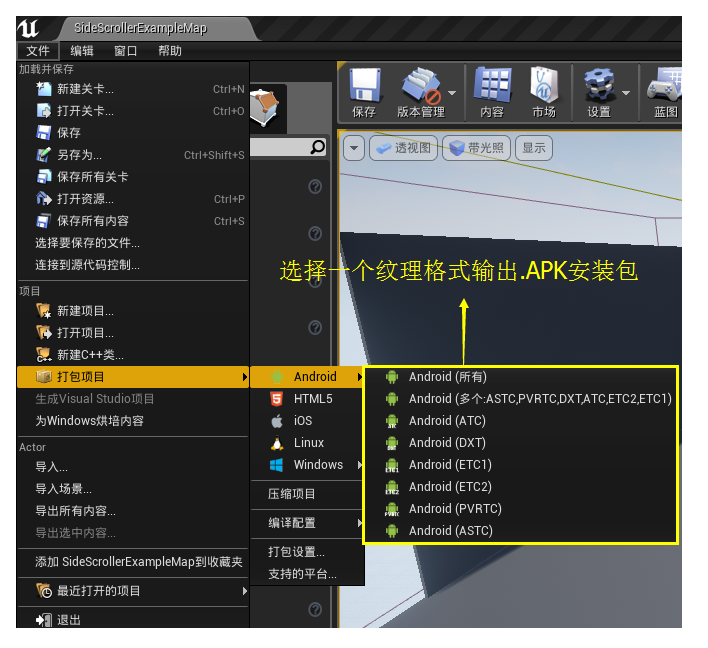Click the 保存所有内容 save all icon
Viewport: 708px width, 648px height.
click(44, 221)
